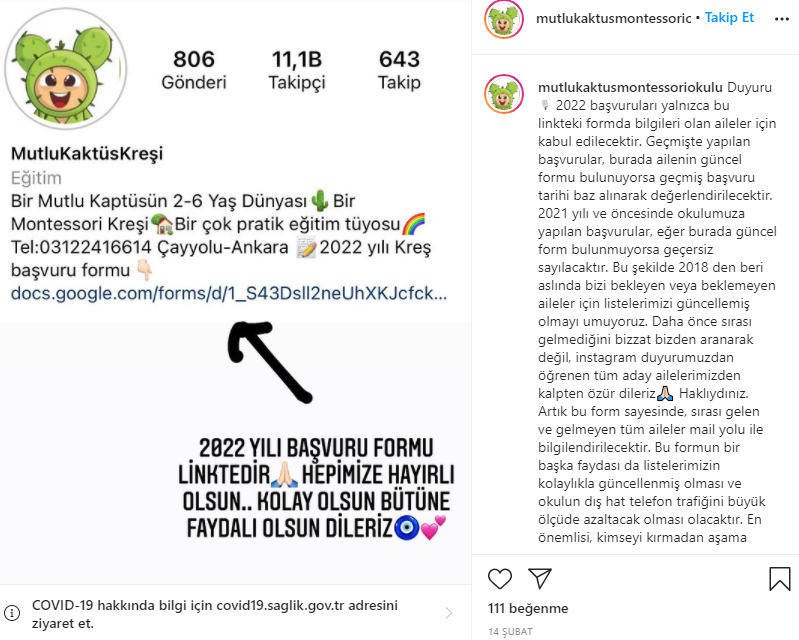Image resolution: width=799 pixels, height=640 pixels.
Task: Open covid19.saglik.gov.tr information banner text
Action: 215,614
